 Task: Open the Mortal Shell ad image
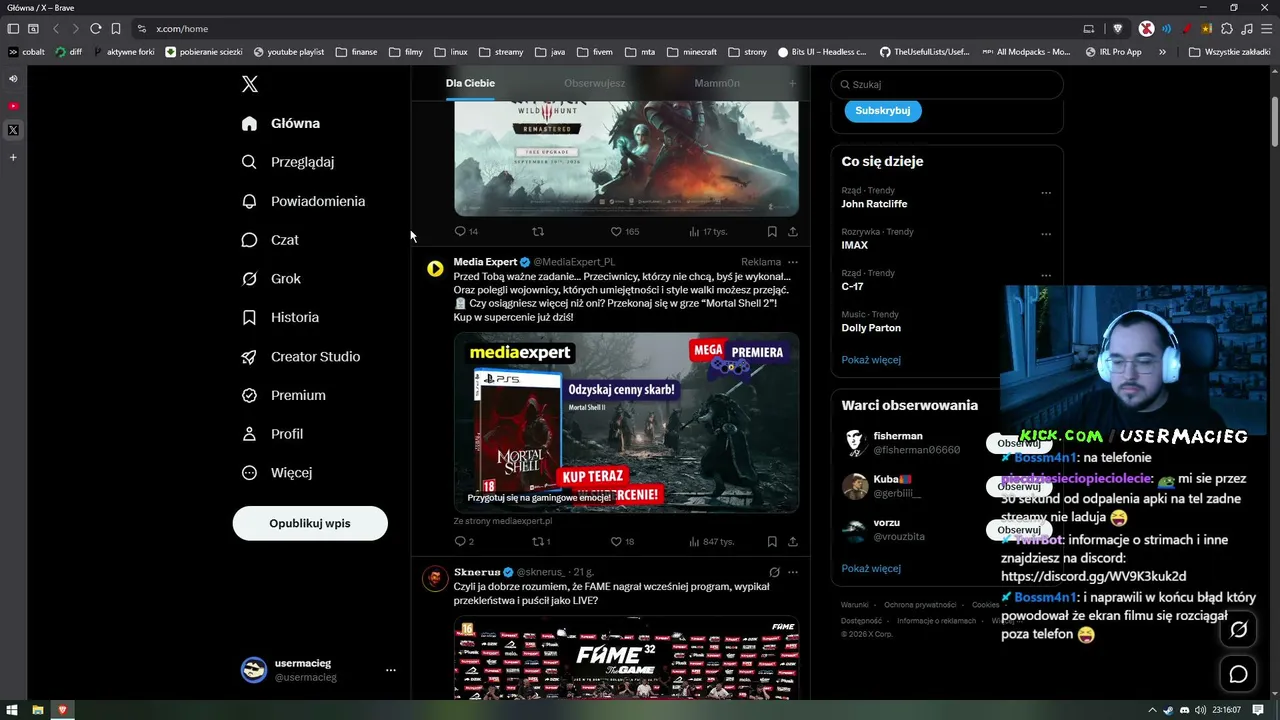tap(626, 422)
